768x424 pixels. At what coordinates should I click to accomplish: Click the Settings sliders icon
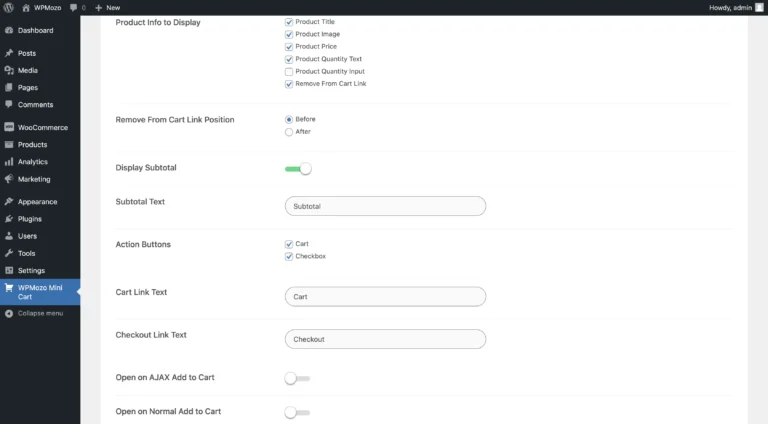click(9, 270)
